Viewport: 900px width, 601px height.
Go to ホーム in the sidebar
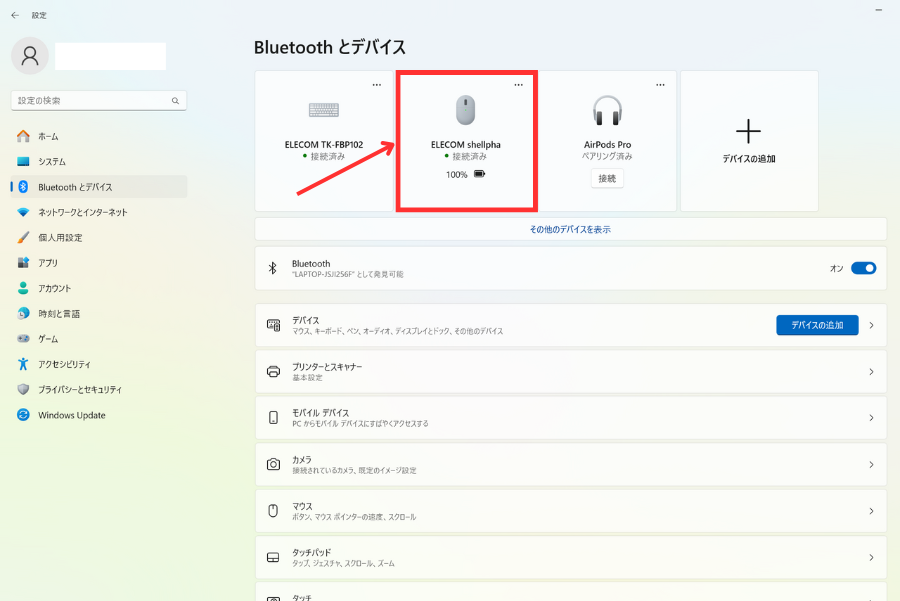click(x=99, y=136)
